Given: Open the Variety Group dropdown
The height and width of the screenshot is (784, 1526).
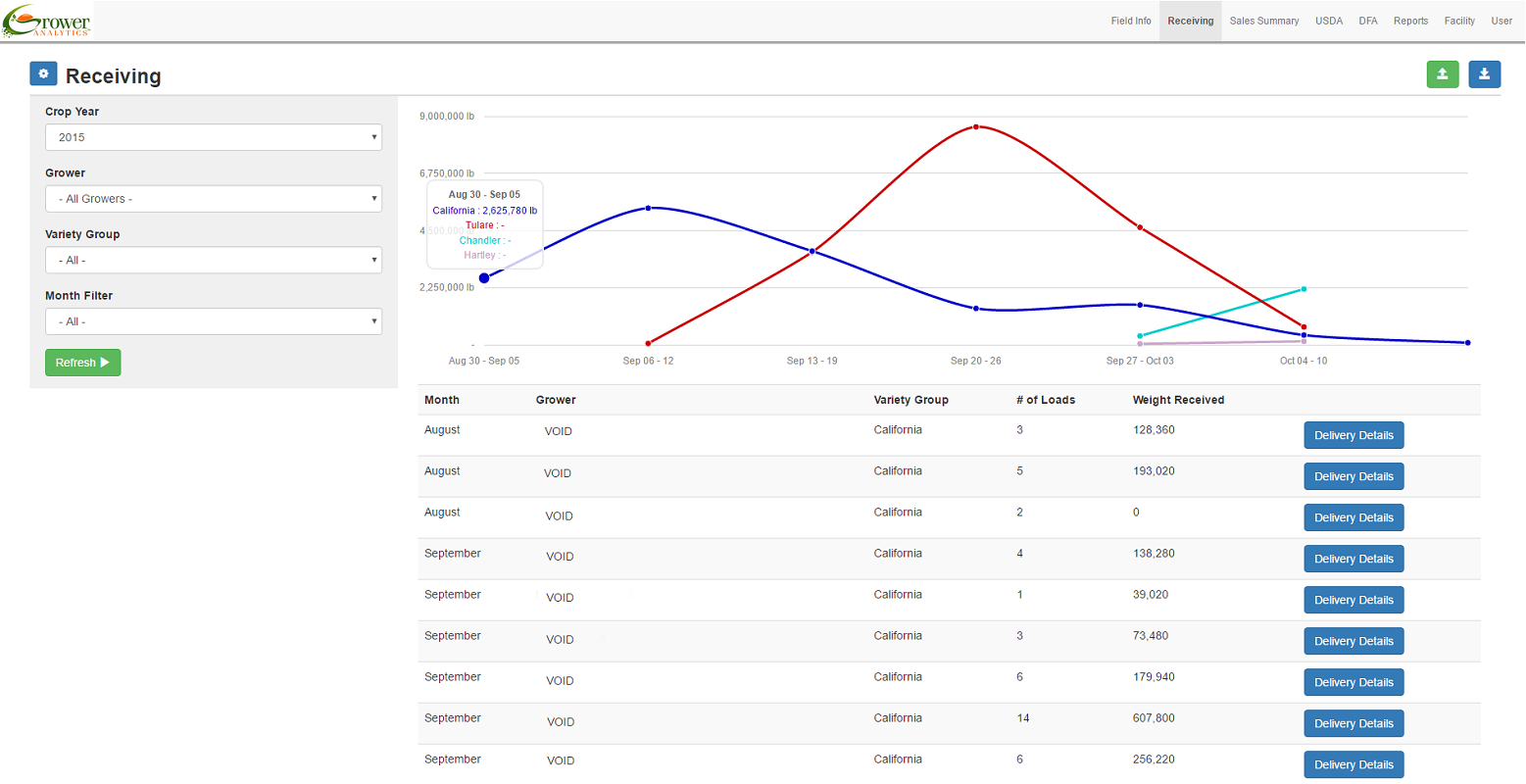Looking at the screenshot, I should coord(213,261).
